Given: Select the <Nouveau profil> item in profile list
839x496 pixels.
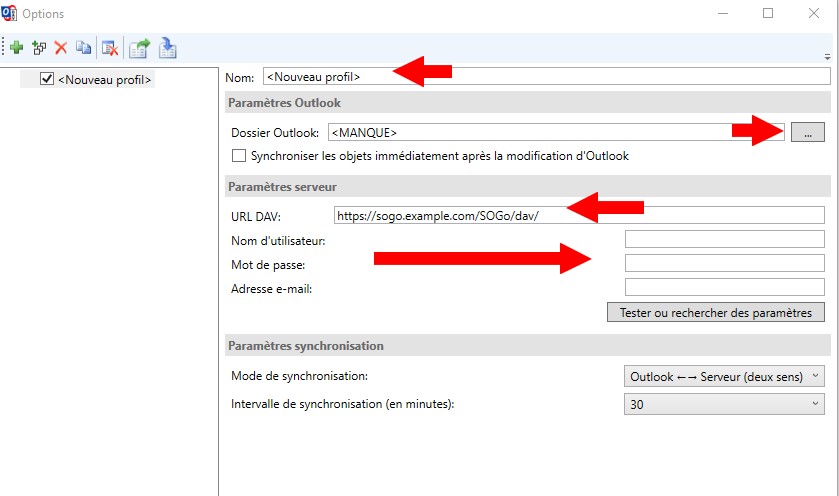Looking at the screenshot, I should pos(105,79).
